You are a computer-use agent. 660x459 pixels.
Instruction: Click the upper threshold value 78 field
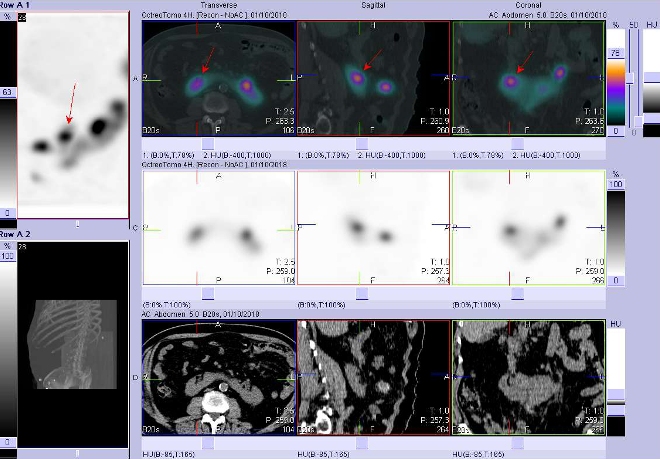(x=616, y=55)
